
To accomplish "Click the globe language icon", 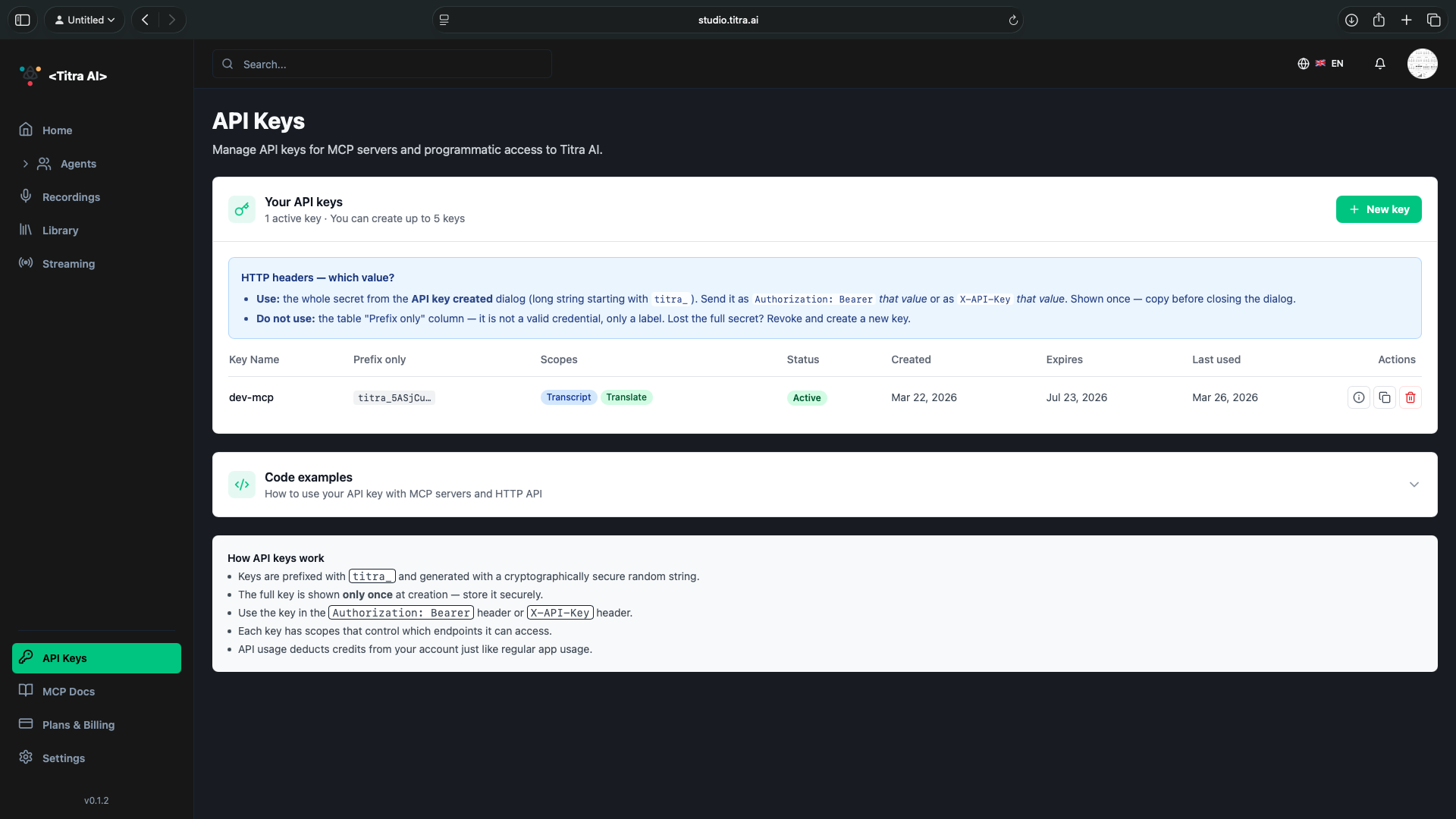I will (x=1303, y=64).
